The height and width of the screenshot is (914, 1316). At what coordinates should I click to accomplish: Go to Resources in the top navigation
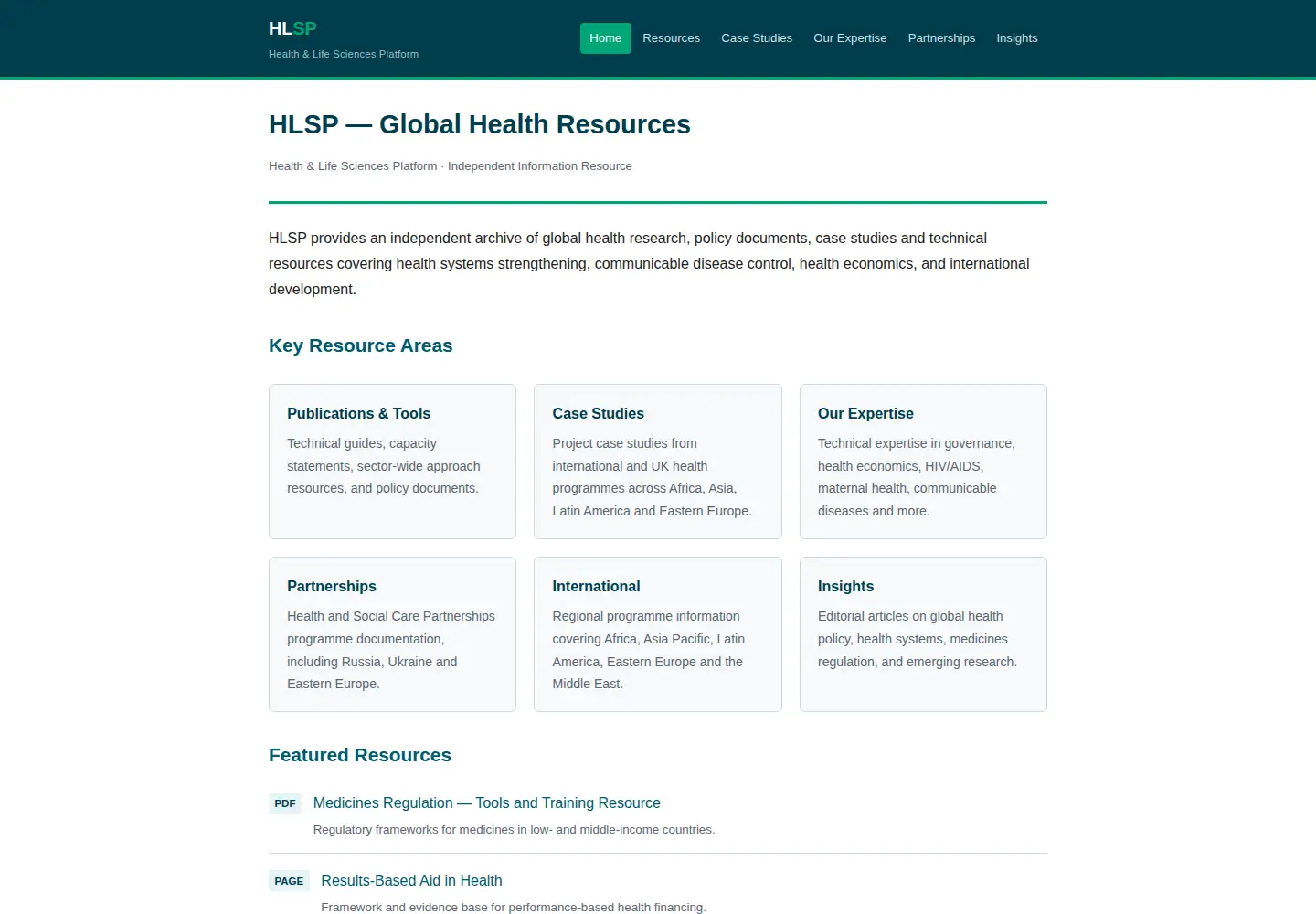(x=671, y=38)
